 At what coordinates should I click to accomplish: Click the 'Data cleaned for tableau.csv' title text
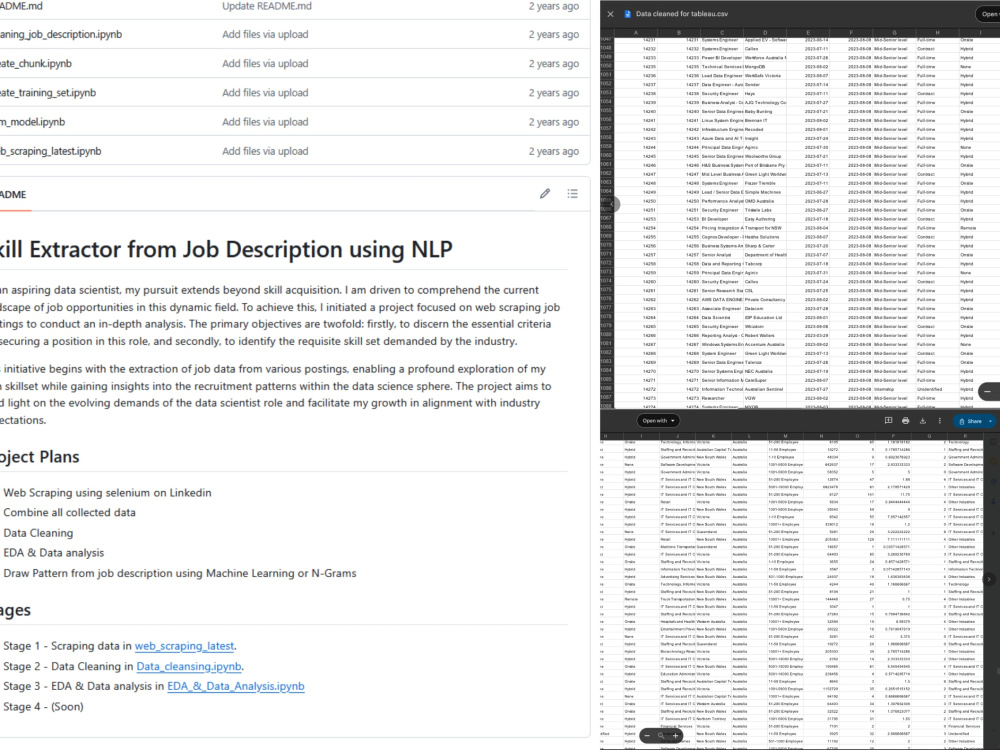682,13
